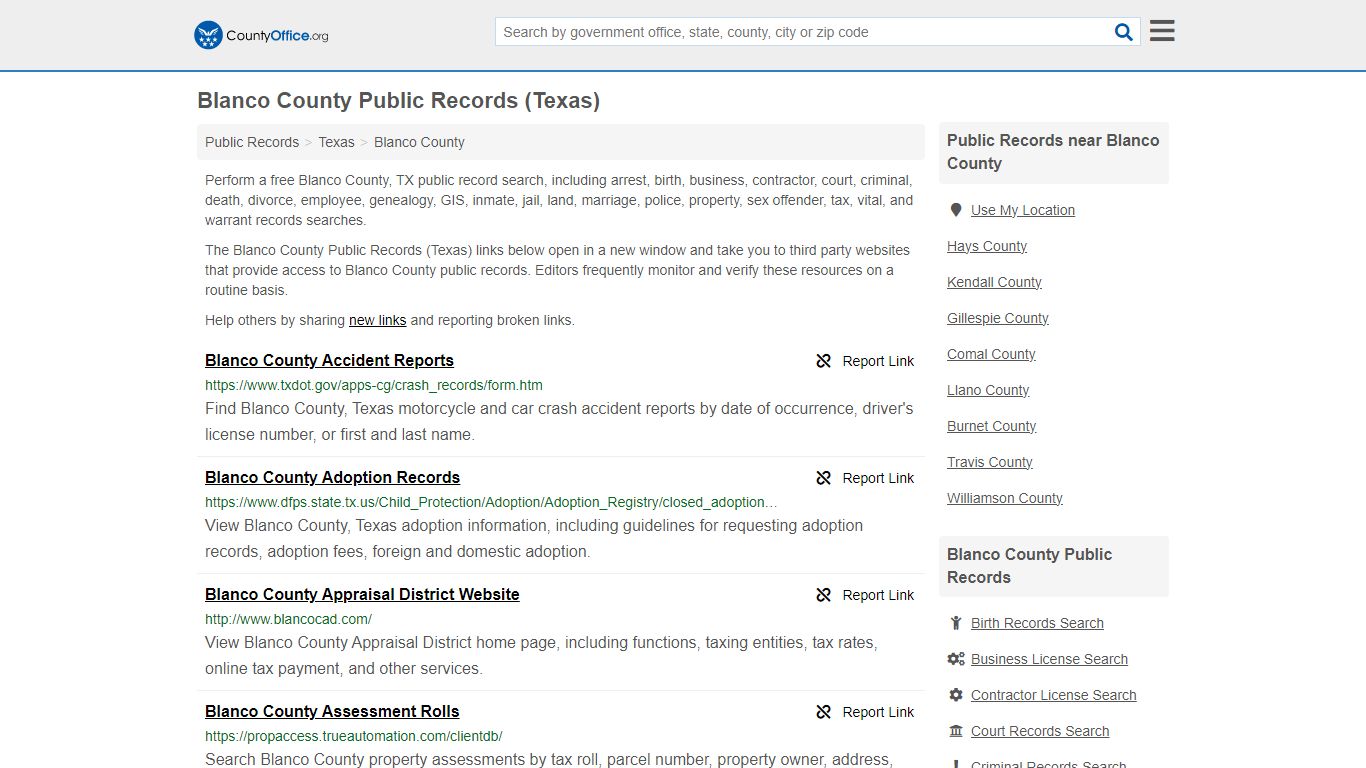Click 'Public Records near Blanco County' sidebar heading
1366x768 pixels.
tap(1053, 152)
